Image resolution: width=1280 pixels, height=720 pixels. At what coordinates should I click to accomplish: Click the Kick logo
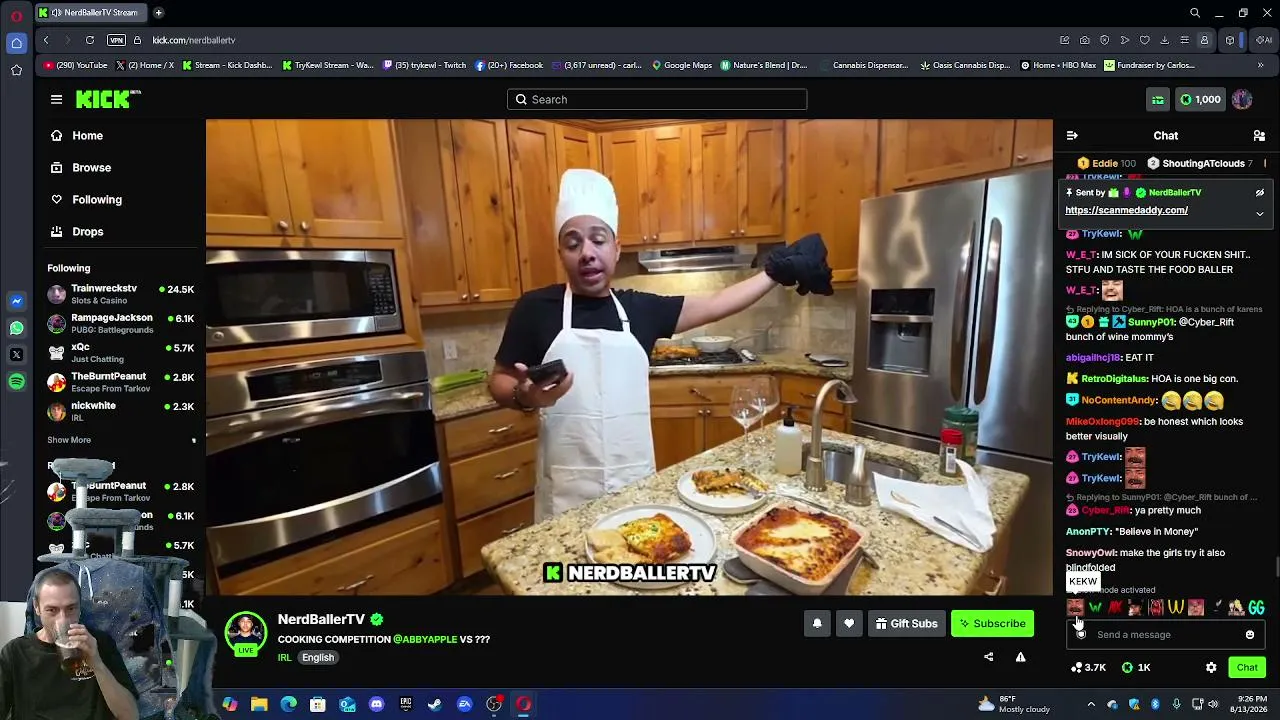108,99
